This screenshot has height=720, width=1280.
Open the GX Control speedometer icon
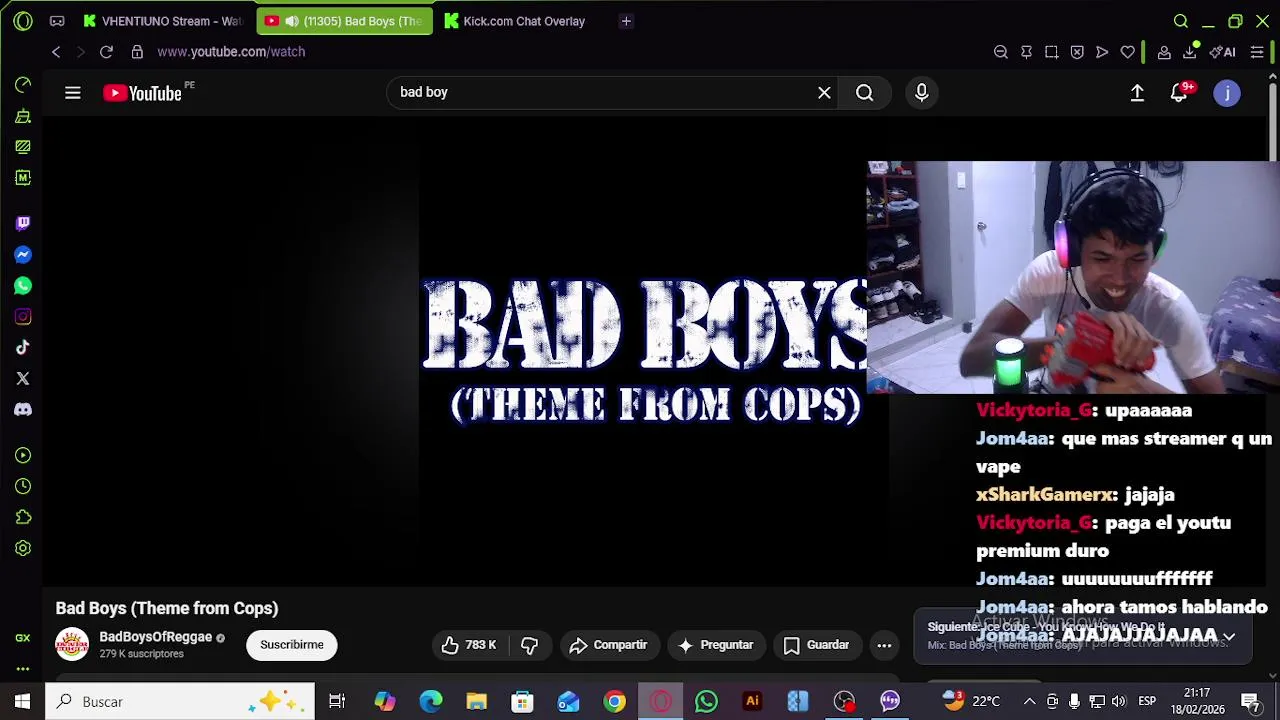(x=23, y=85)
